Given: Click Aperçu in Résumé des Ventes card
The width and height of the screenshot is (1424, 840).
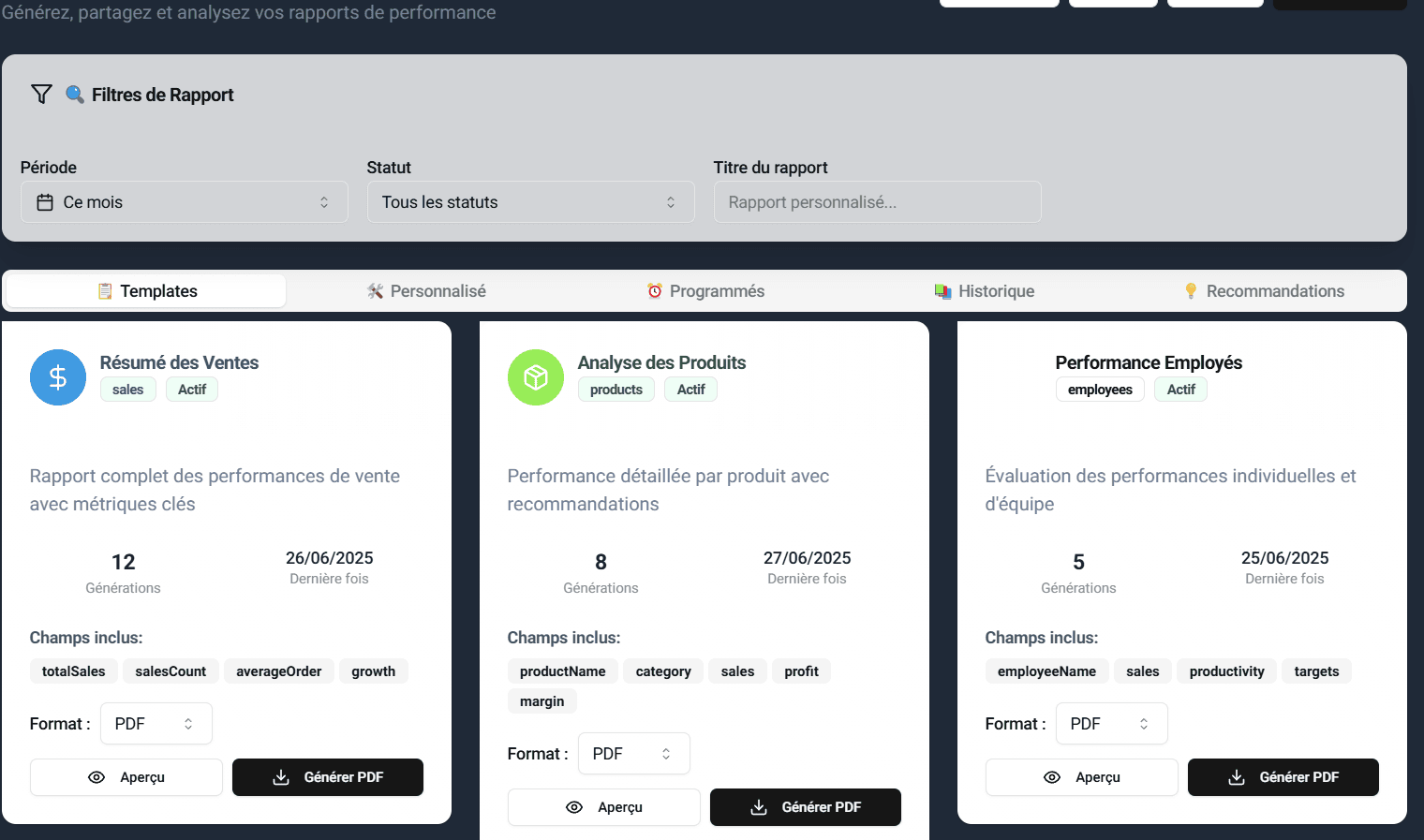Looking at the screenshot, I should point(126,777).
